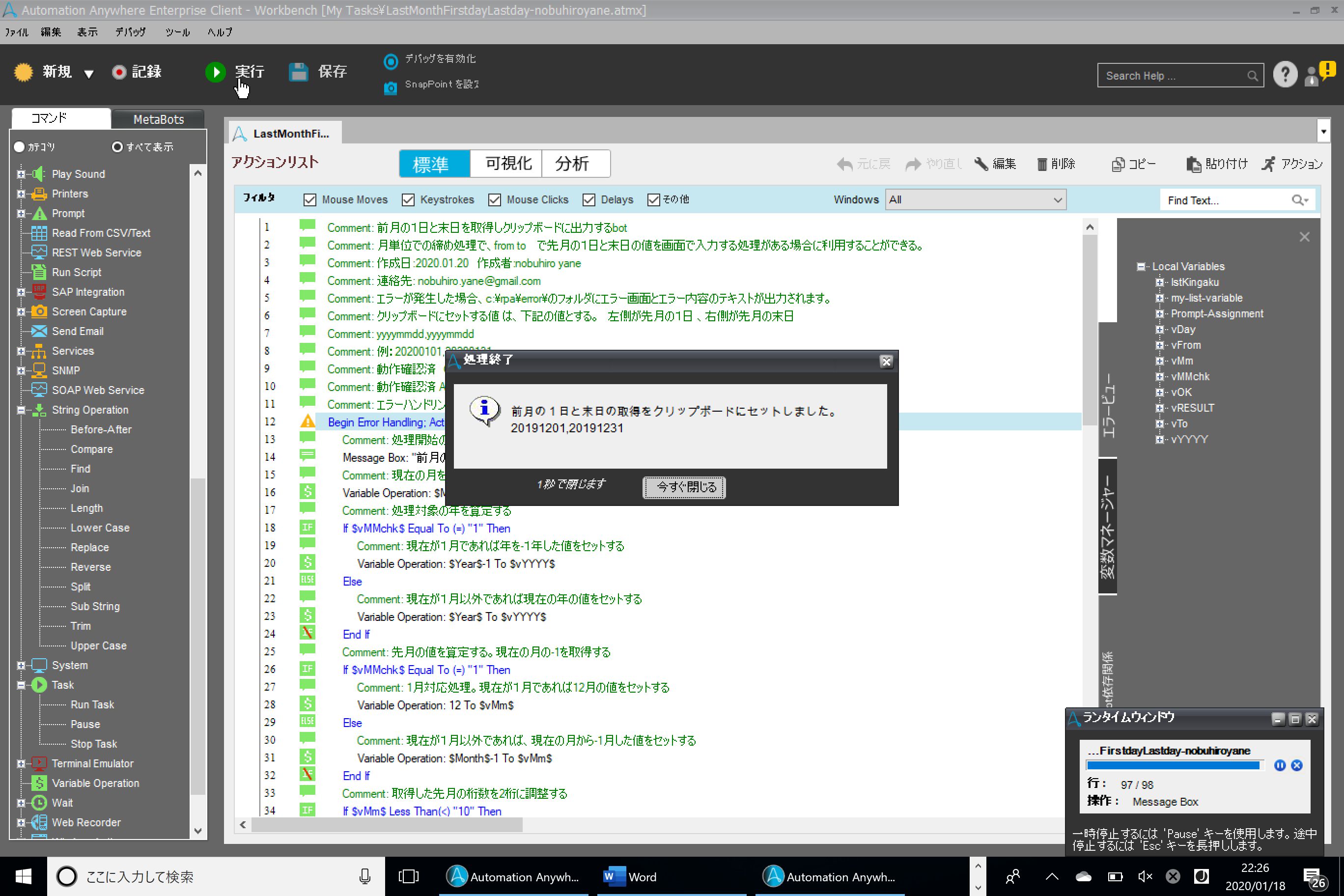Click the Save (保存) floppy disk icon

tap(298, 72)
